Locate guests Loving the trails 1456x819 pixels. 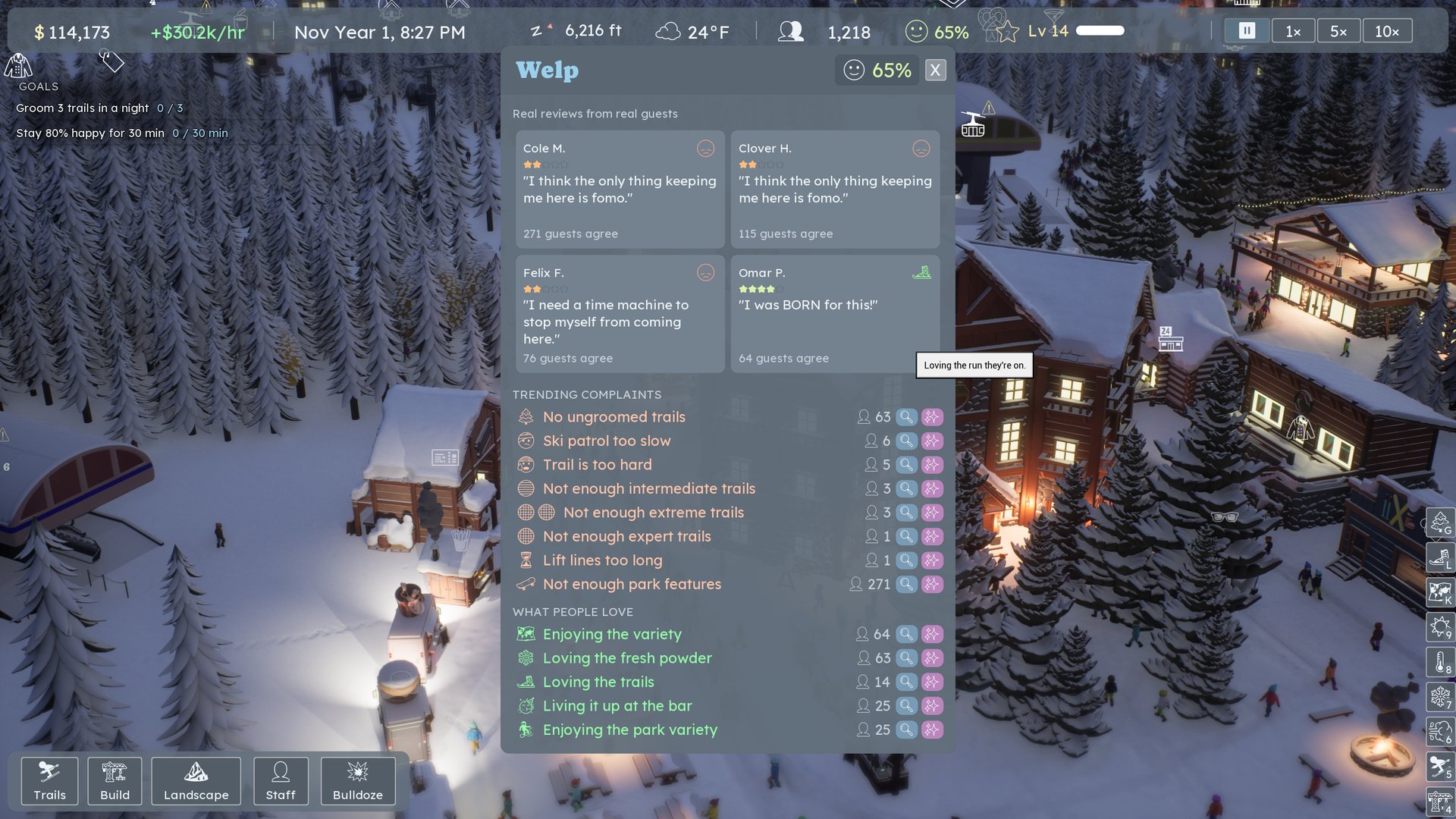pos(906,682)
